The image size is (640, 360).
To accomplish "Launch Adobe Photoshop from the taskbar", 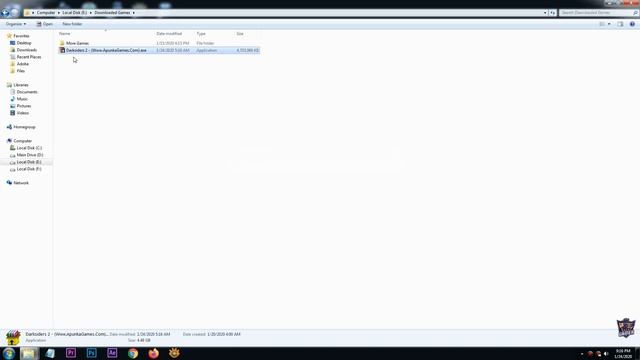I will pos(91,353).
